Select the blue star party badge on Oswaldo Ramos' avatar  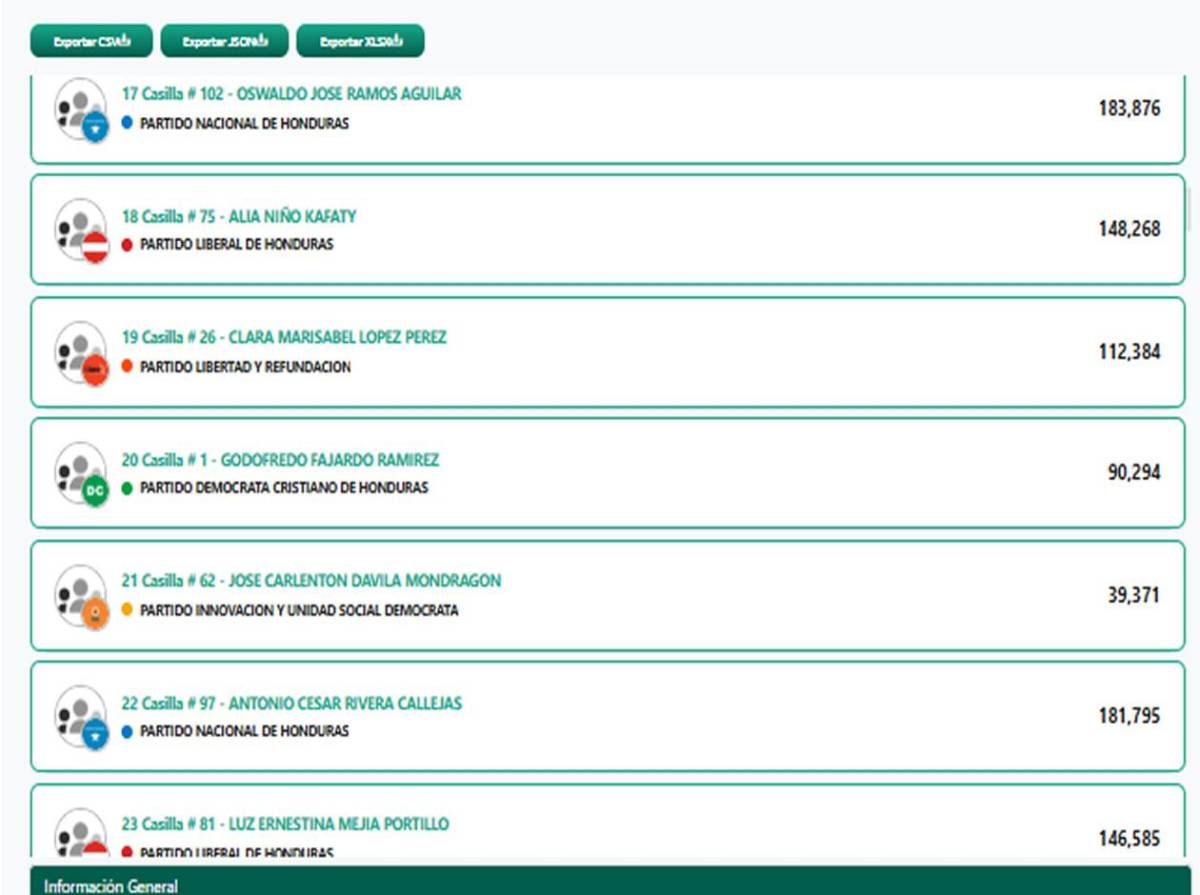tap(93, 126)
